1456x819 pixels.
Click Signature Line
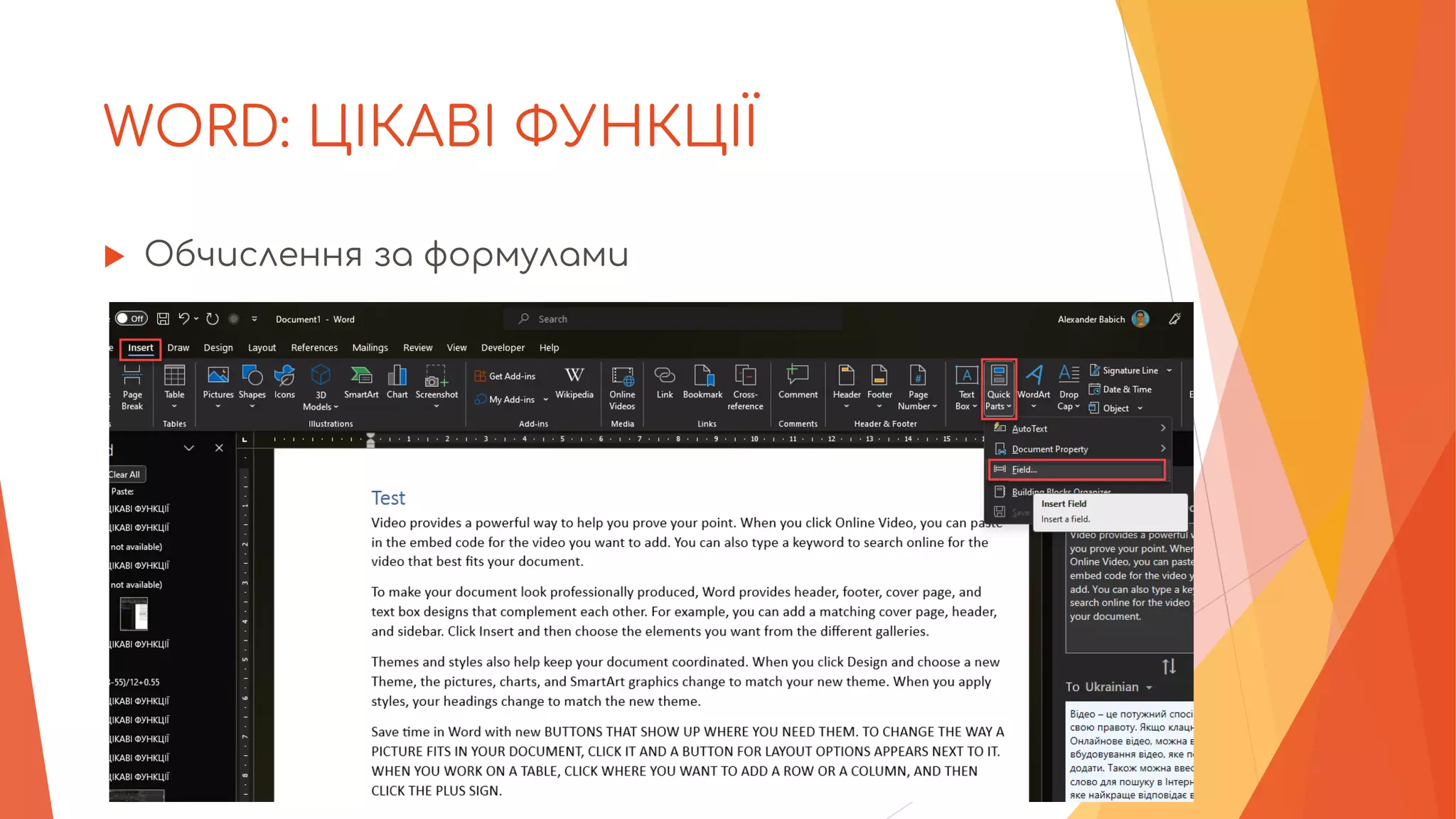(1124, 370)
